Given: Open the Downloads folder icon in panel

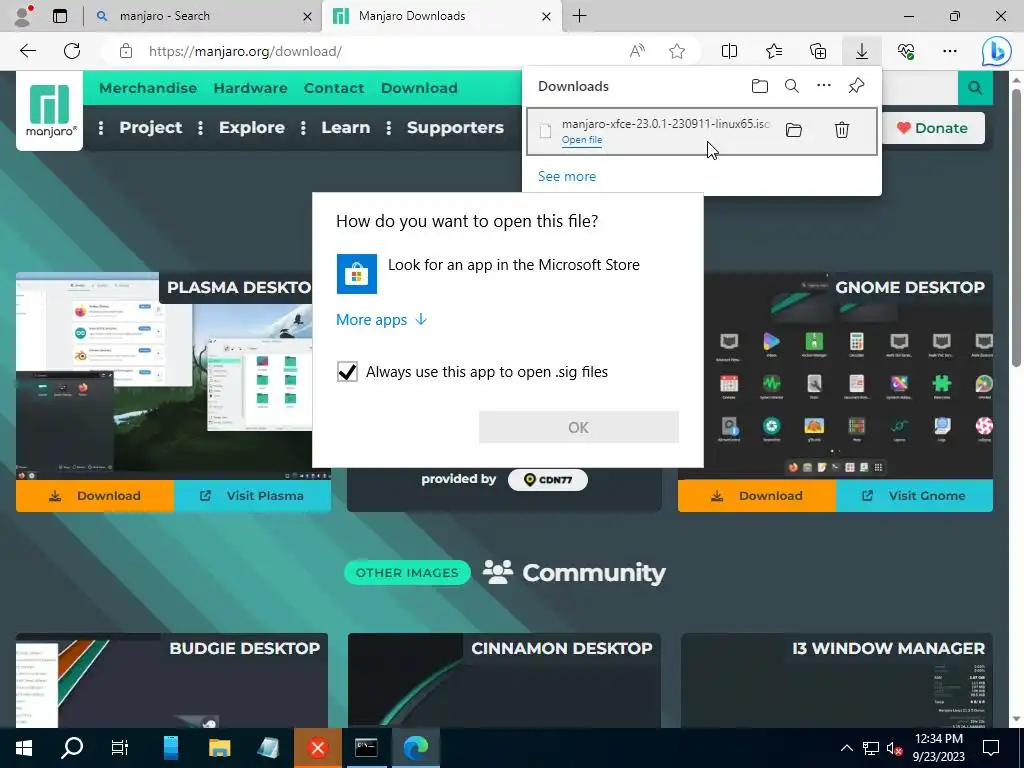Looking at the screenshot, I should [x=760, y=86].
